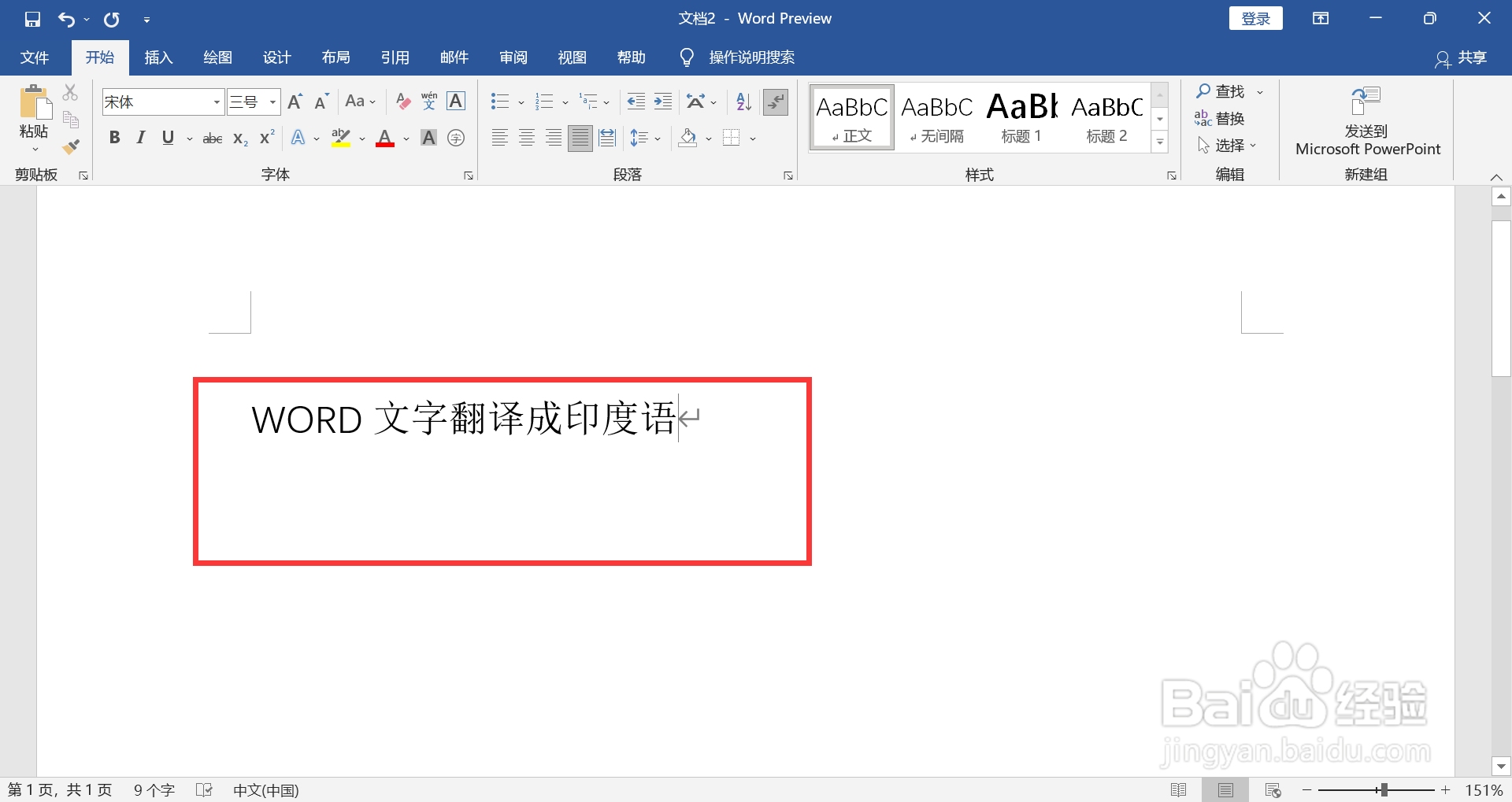Toggle ribbon display options icon
Screen dimensions: 1512x802
(x=1321, y=19)
